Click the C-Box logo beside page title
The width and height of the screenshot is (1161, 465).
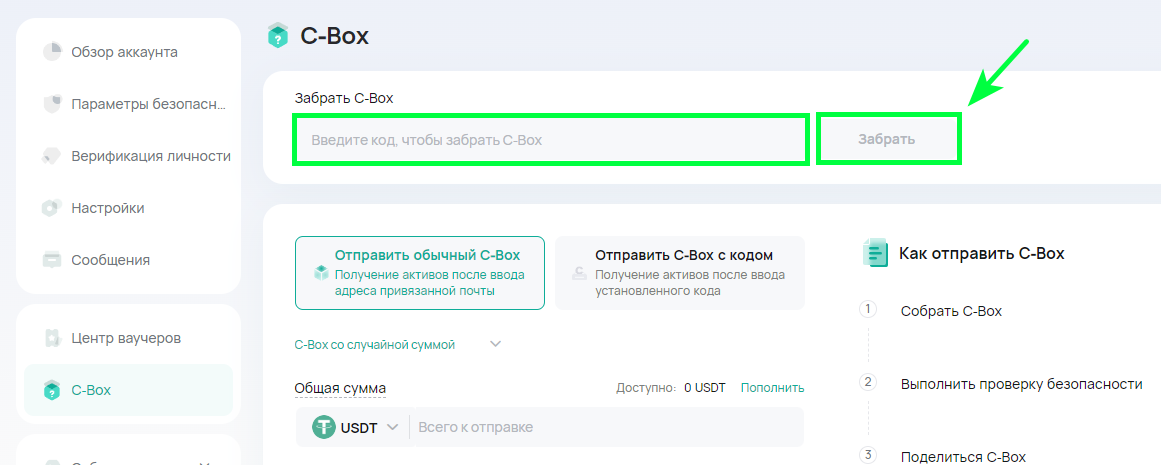pyautogui.click(x=277, y=36)
